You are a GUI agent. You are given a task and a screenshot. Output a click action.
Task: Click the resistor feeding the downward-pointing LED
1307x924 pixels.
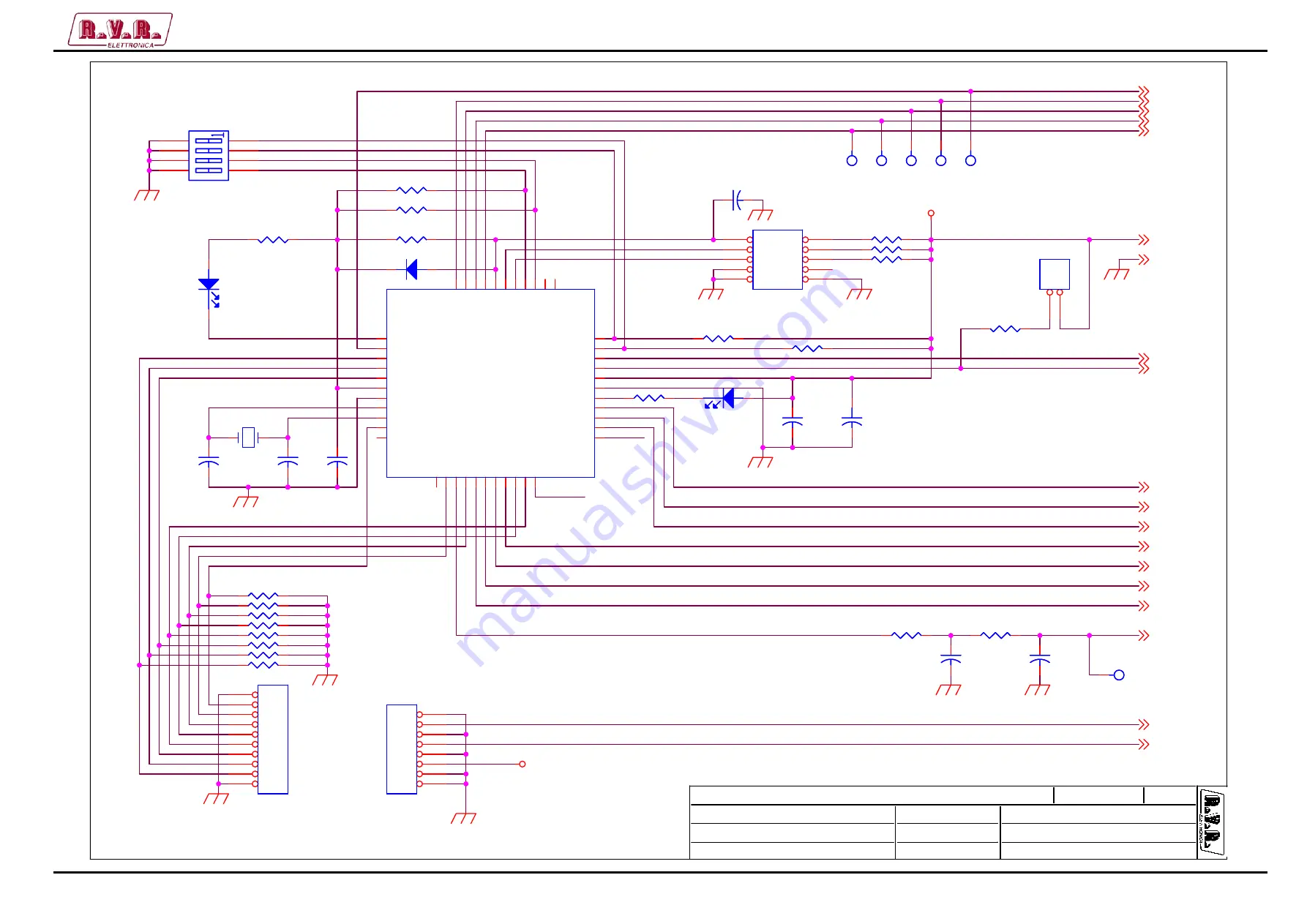273,239
